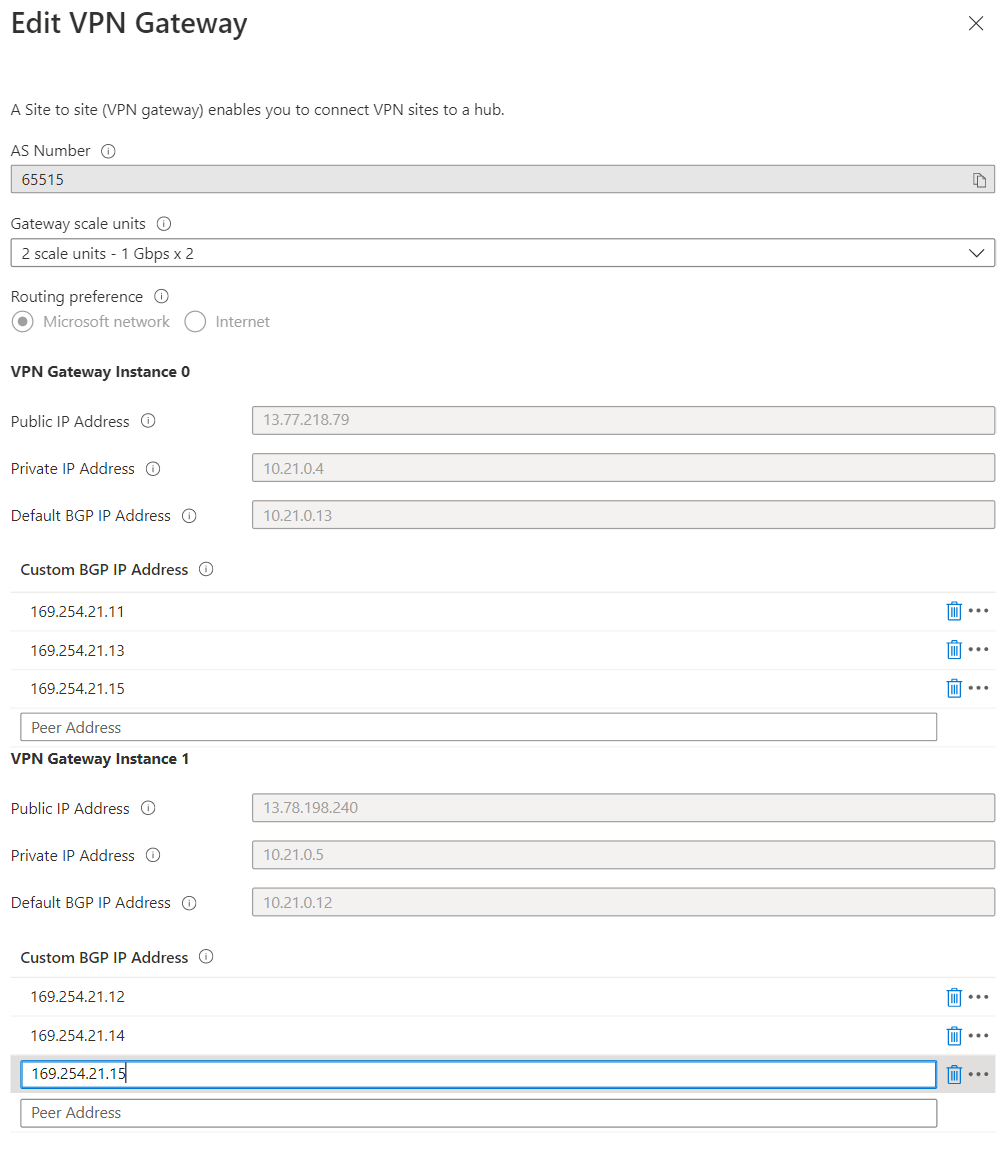Open more options for Instance 0 169.254.21.15
This screenshot has height=1160, width=1006.
pos(979,688)
